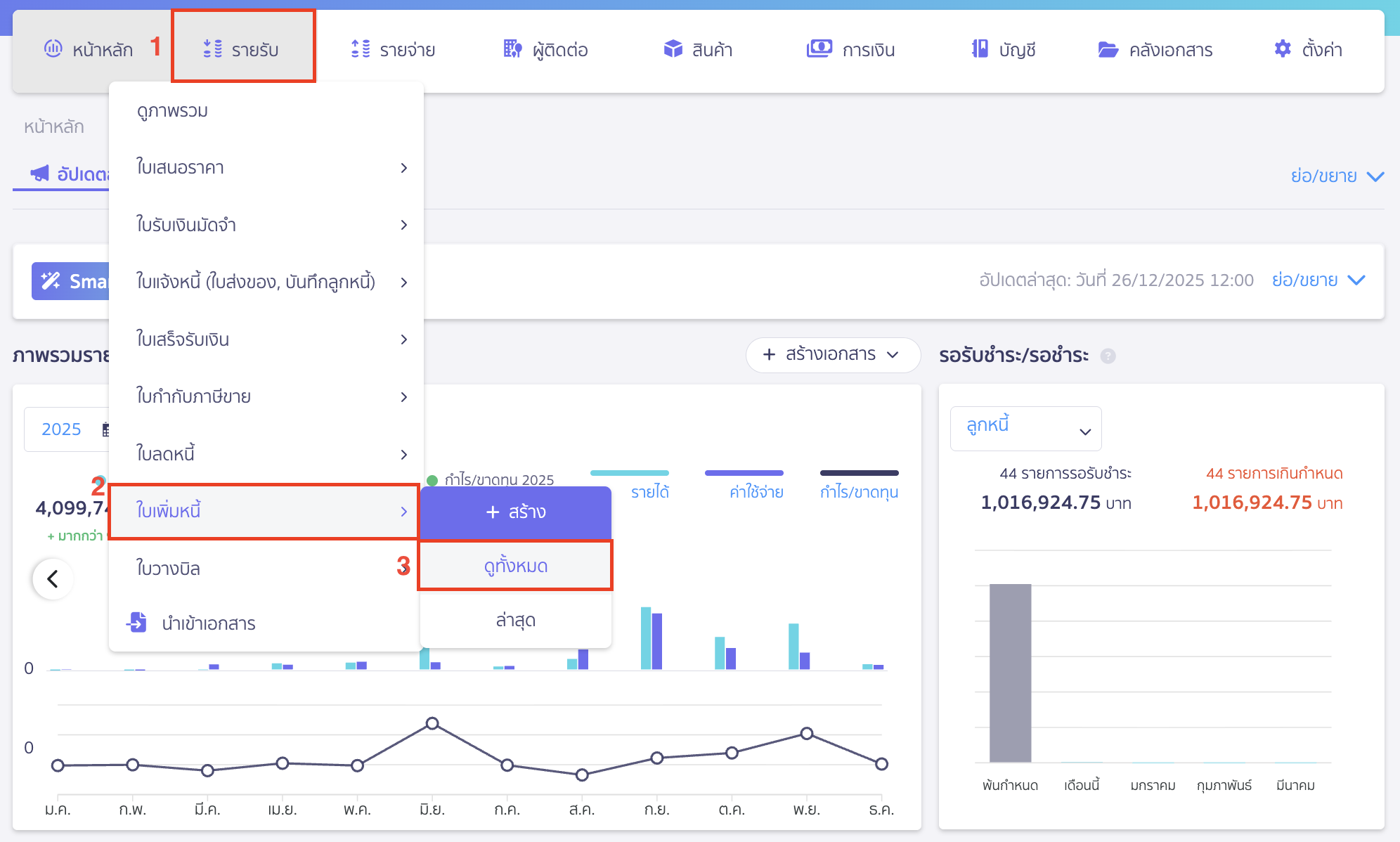Open the สินค้า products box icon
Image resolution: width=1400 pixels, height=842 pixels.
(673, 49)
